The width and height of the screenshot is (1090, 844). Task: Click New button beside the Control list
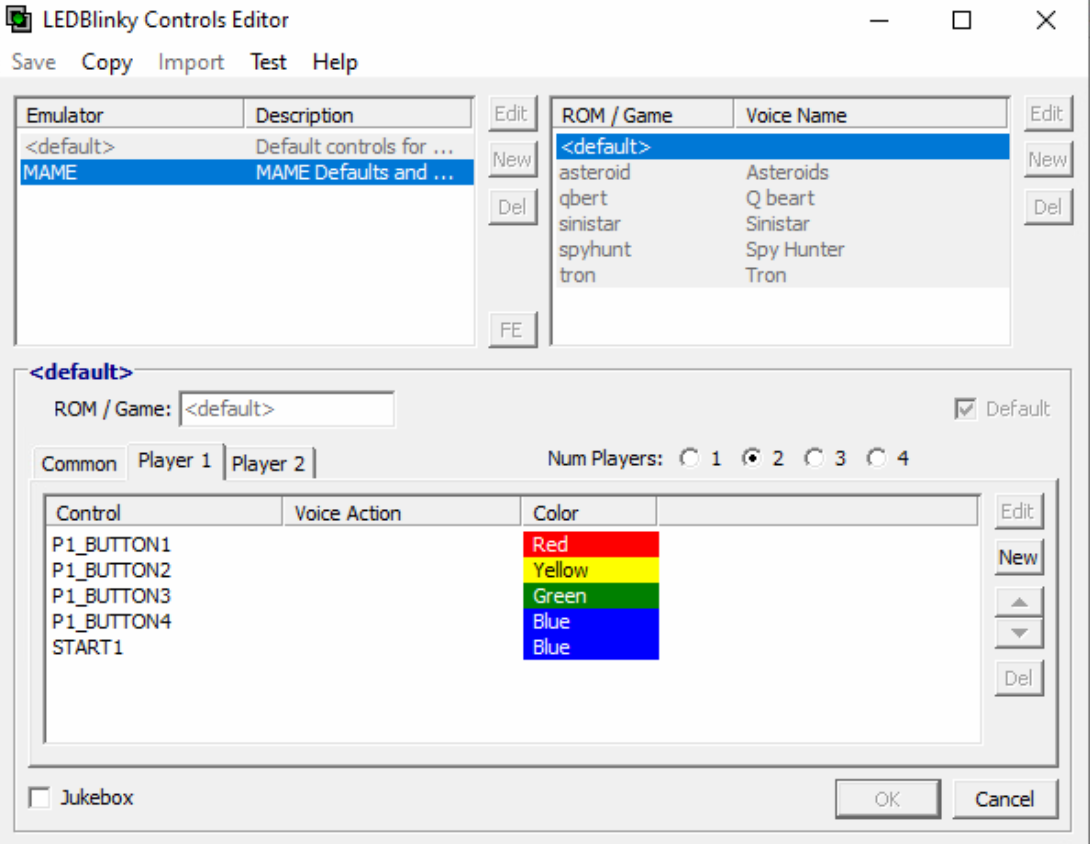pos(1018,558)
